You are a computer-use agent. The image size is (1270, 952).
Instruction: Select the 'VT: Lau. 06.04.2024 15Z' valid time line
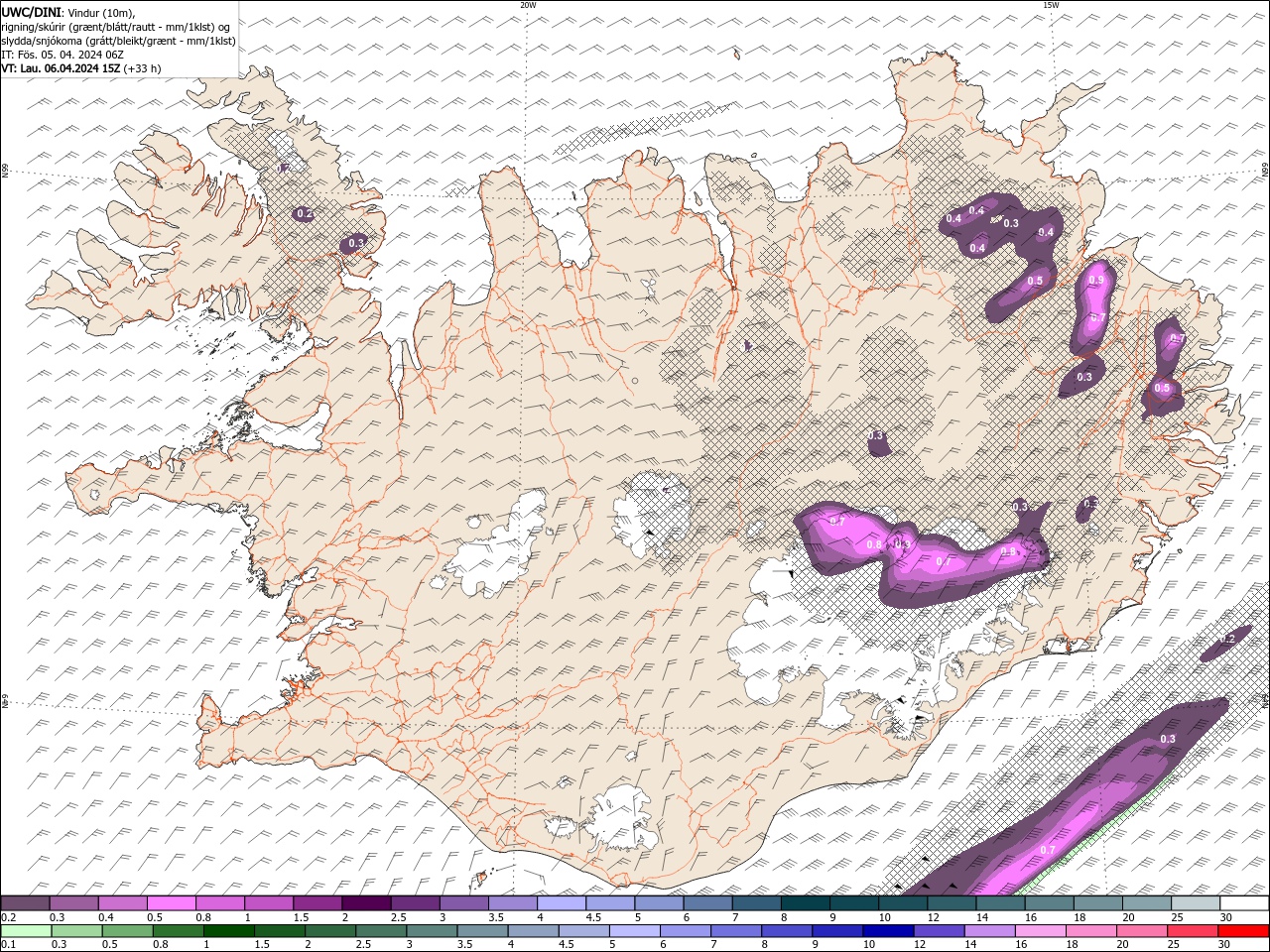click(x=60, y=68)
